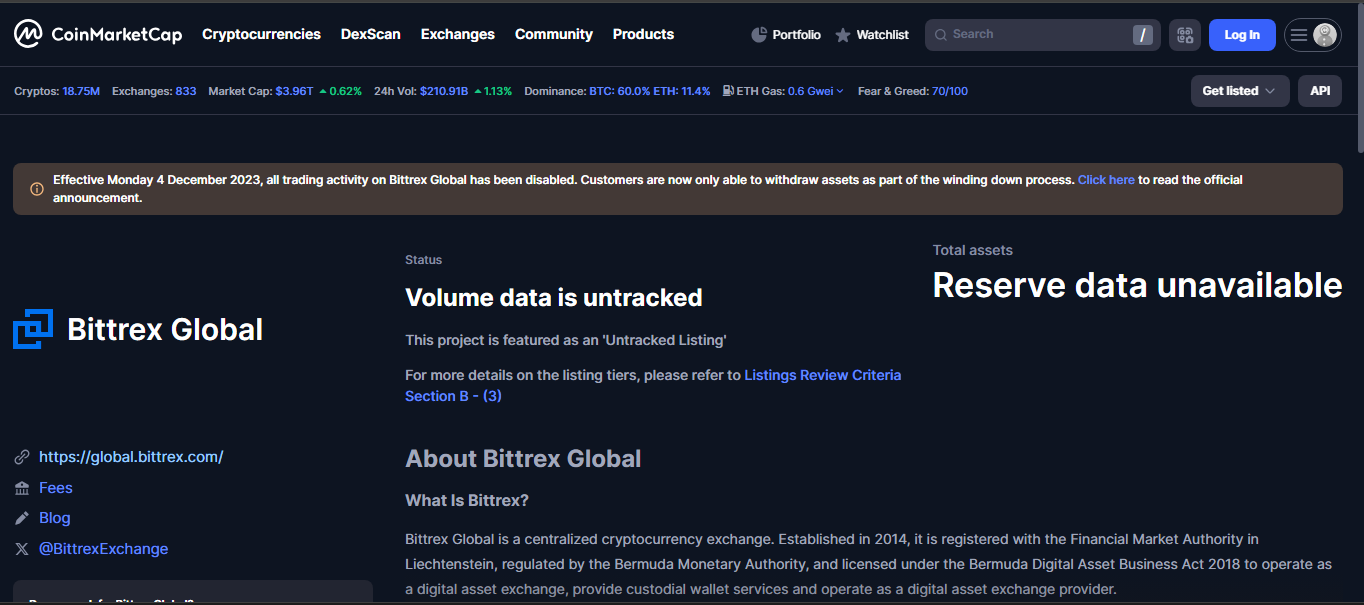Click the API button
Screen dimensions: 1364x605
1320,91
